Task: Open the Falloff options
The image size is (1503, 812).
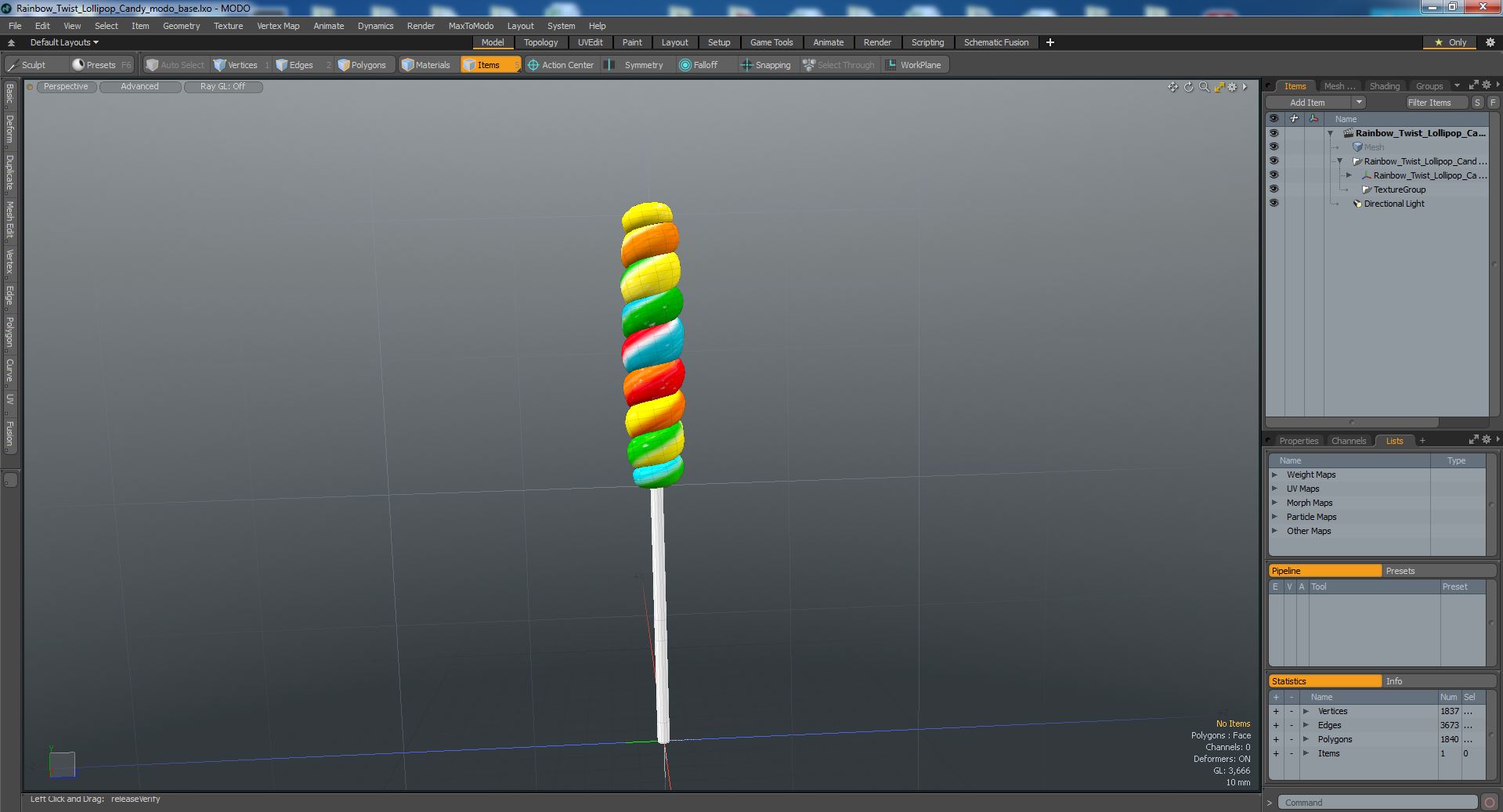Action: (x=705, y=65)
